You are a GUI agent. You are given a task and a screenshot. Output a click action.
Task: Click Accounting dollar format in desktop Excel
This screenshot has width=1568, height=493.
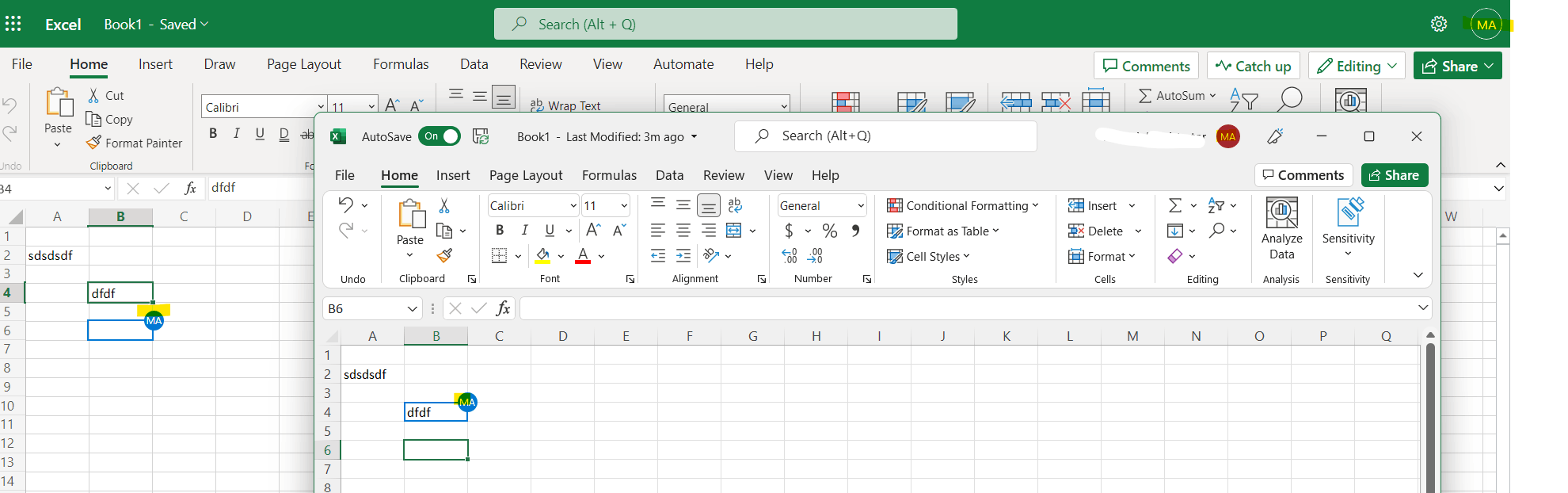tap(789, 231)
